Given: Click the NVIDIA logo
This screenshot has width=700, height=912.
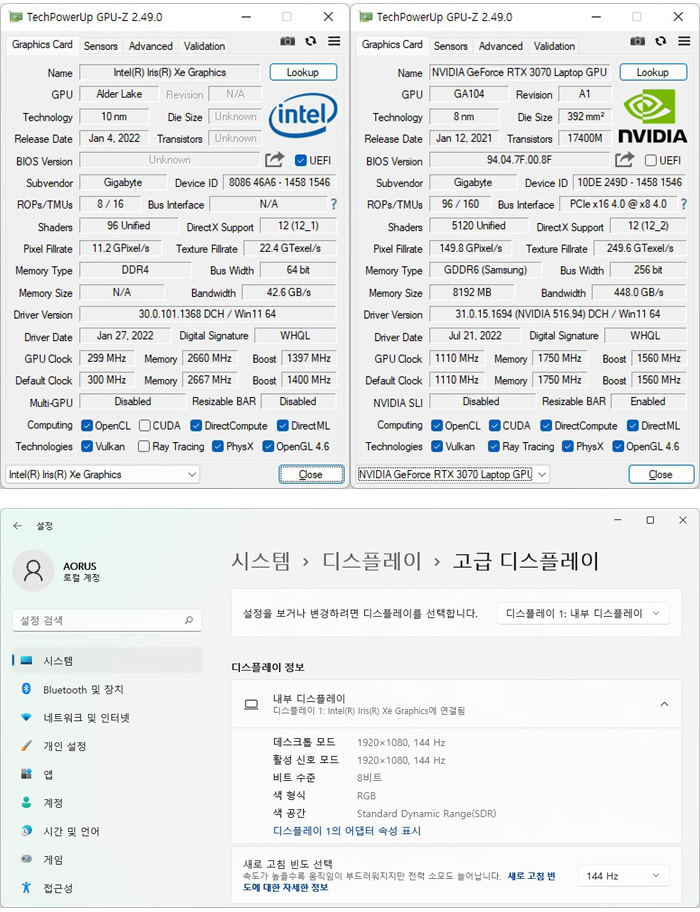Looking at the screenshot, I should click(x=652, y=115).
